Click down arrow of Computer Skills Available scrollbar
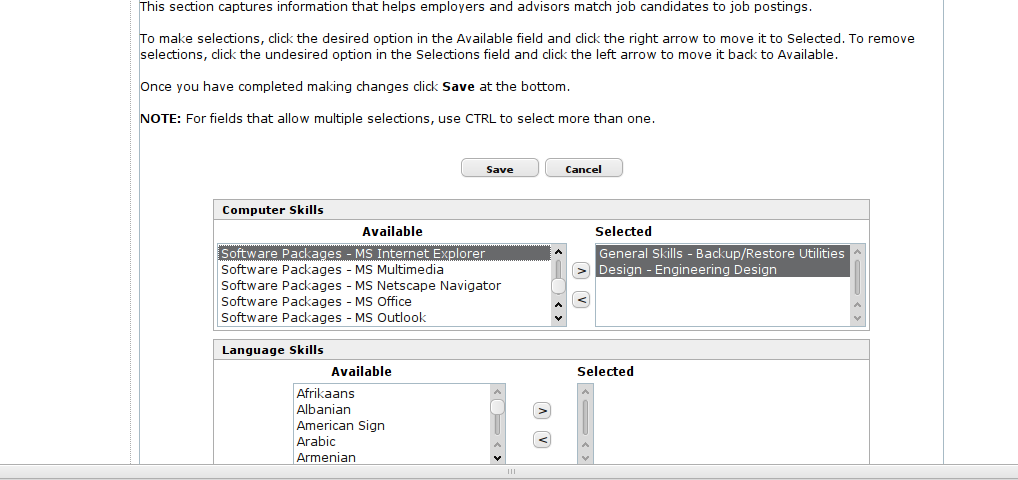This screenshot has height=480, width=1018. [558, 318]
